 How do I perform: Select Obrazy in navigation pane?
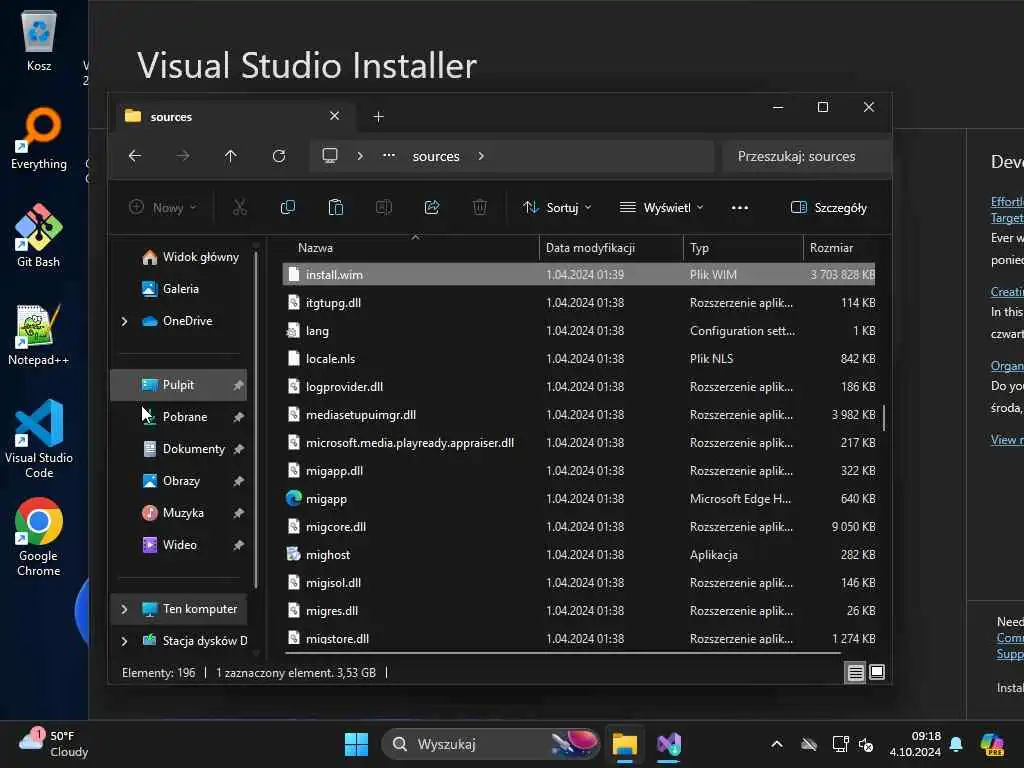(179, 481)
